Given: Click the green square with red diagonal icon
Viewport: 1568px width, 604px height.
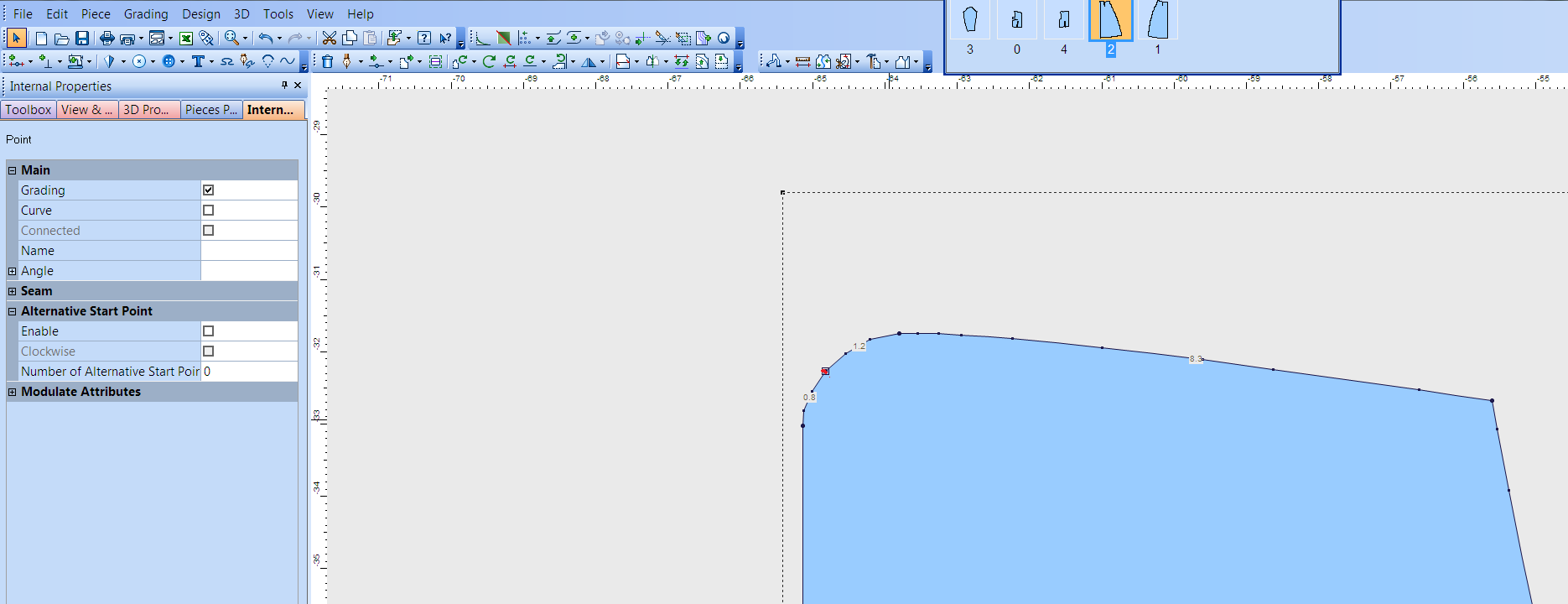Looking at the screenshot, I should click(x=503, y=38).
